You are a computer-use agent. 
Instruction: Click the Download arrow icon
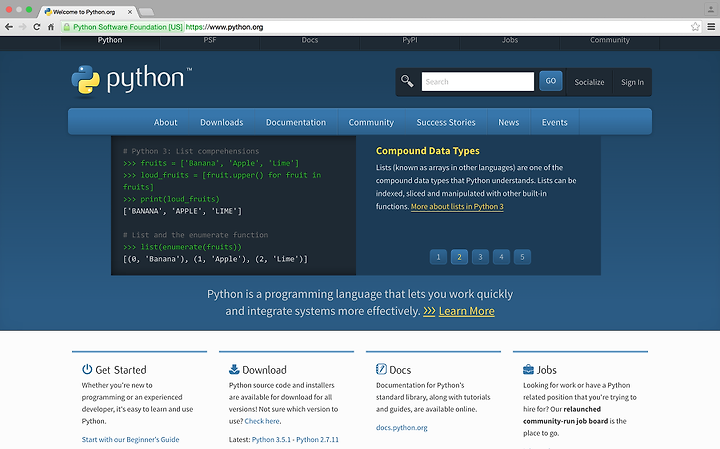[234, 369]
